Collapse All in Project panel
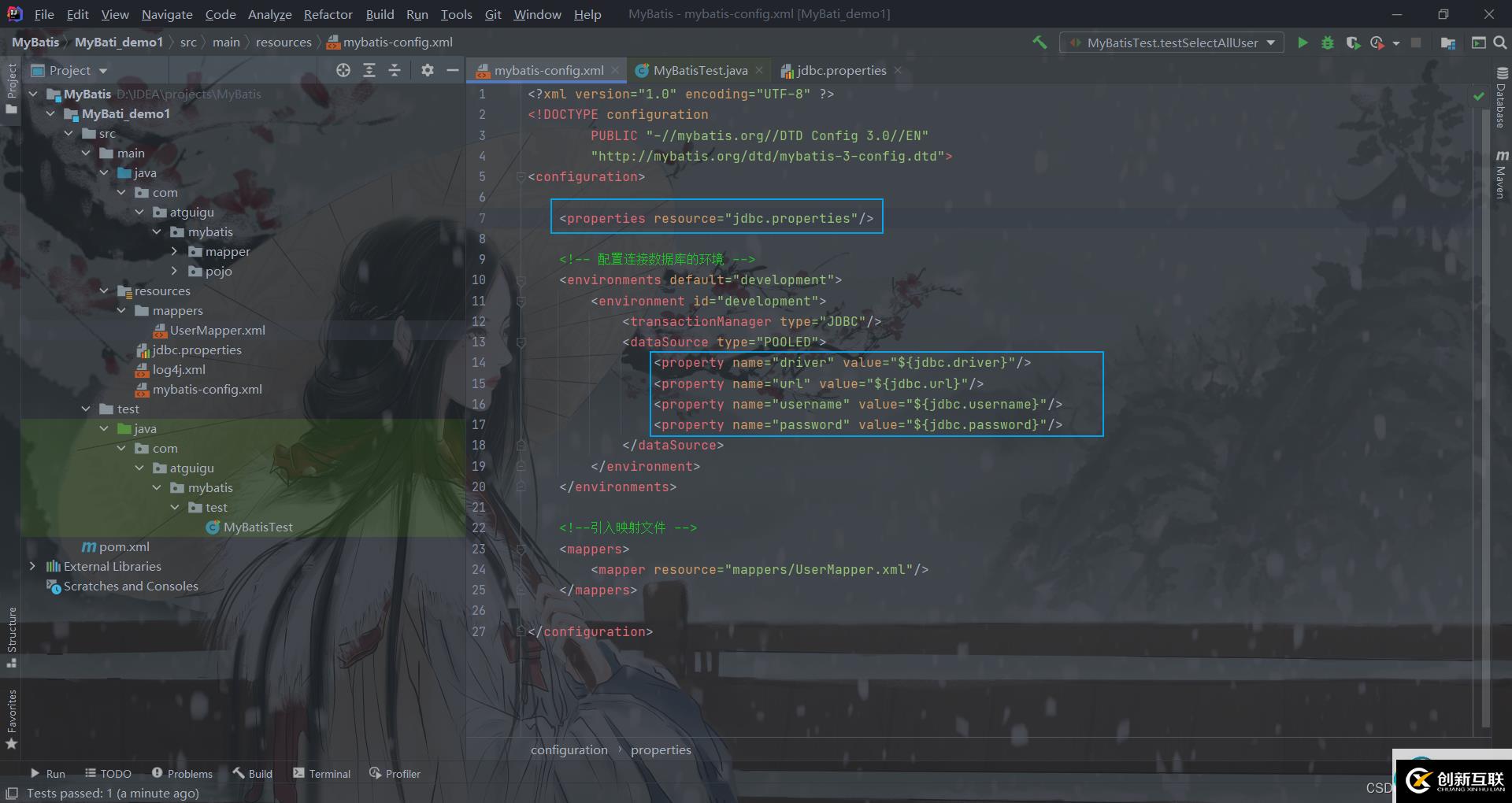 coord(395,70)
